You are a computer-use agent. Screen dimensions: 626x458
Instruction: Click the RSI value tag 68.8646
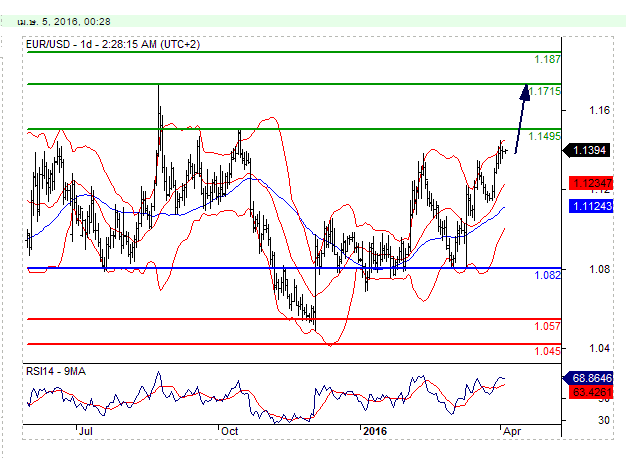tap(588, 378)
